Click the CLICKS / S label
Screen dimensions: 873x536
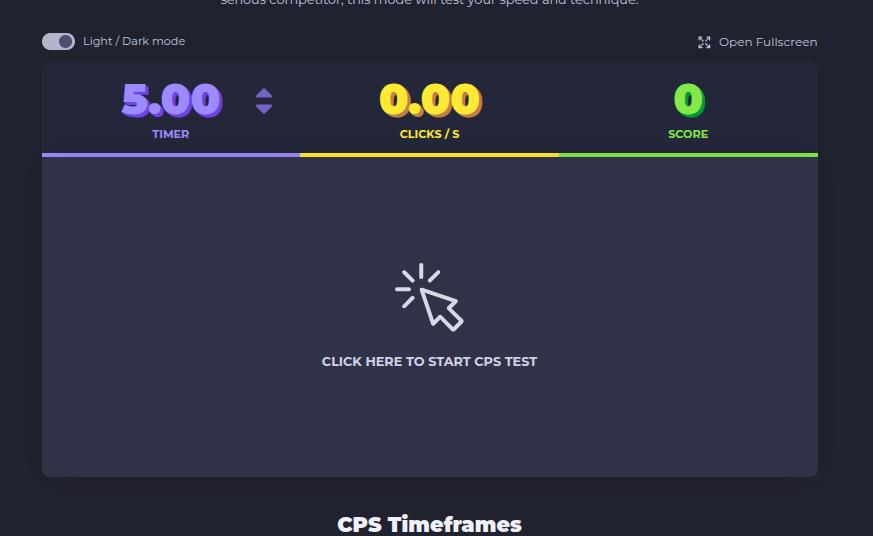[x=429, y=134]
